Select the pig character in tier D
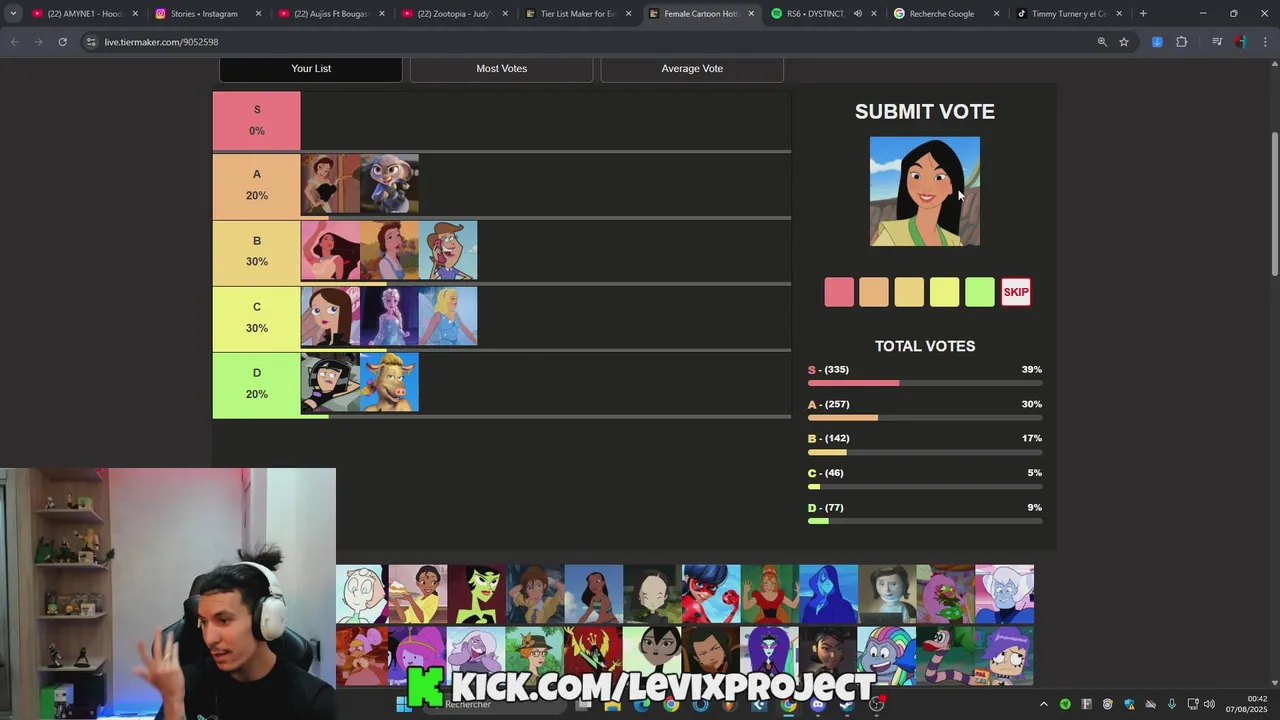Screen dimensions: 1280x720 389,383
